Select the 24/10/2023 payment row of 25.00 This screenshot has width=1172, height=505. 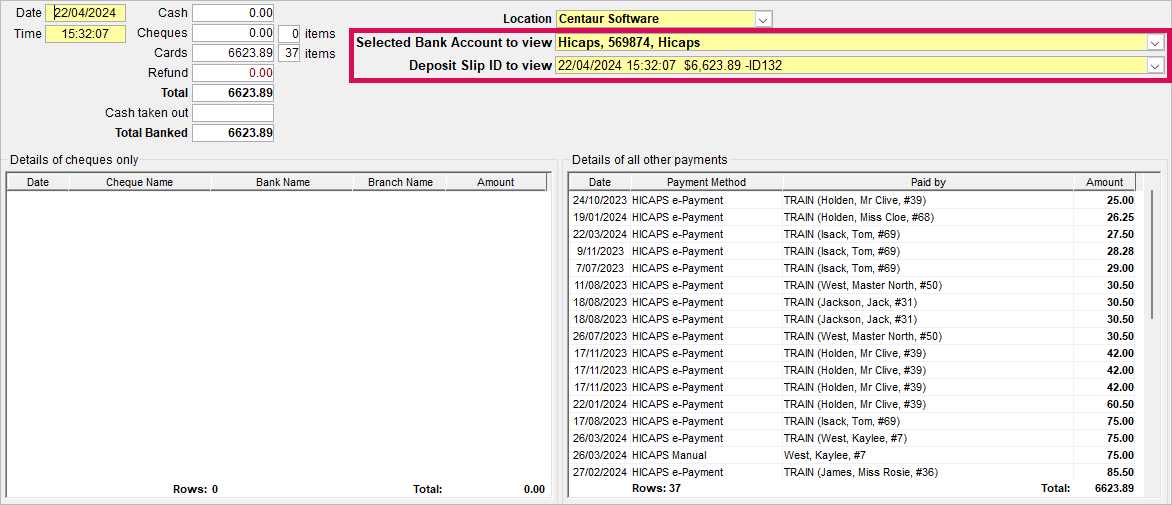pos(852,200)
